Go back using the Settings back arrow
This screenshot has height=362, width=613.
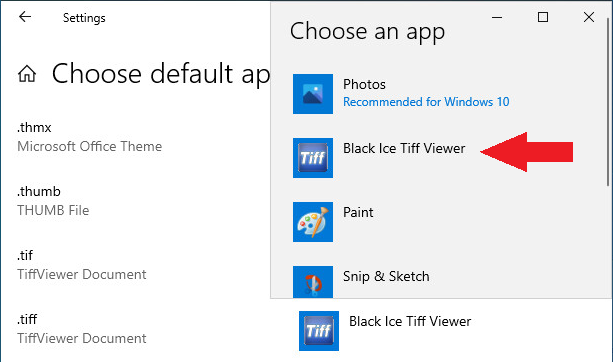coord(25,17)
